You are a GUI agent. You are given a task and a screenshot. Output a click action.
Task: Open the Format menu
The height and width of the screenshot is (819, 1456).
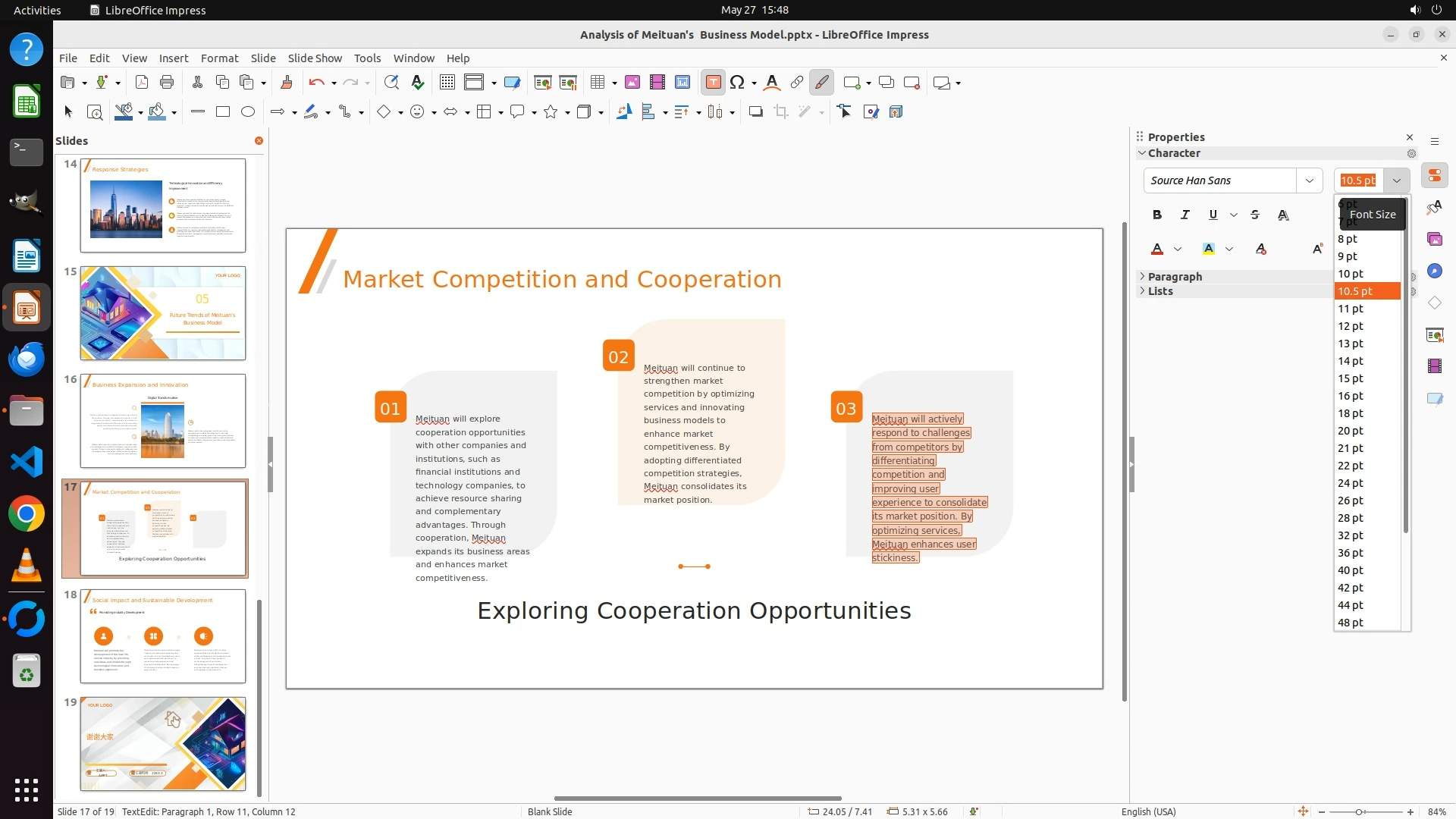pos(219,58)
